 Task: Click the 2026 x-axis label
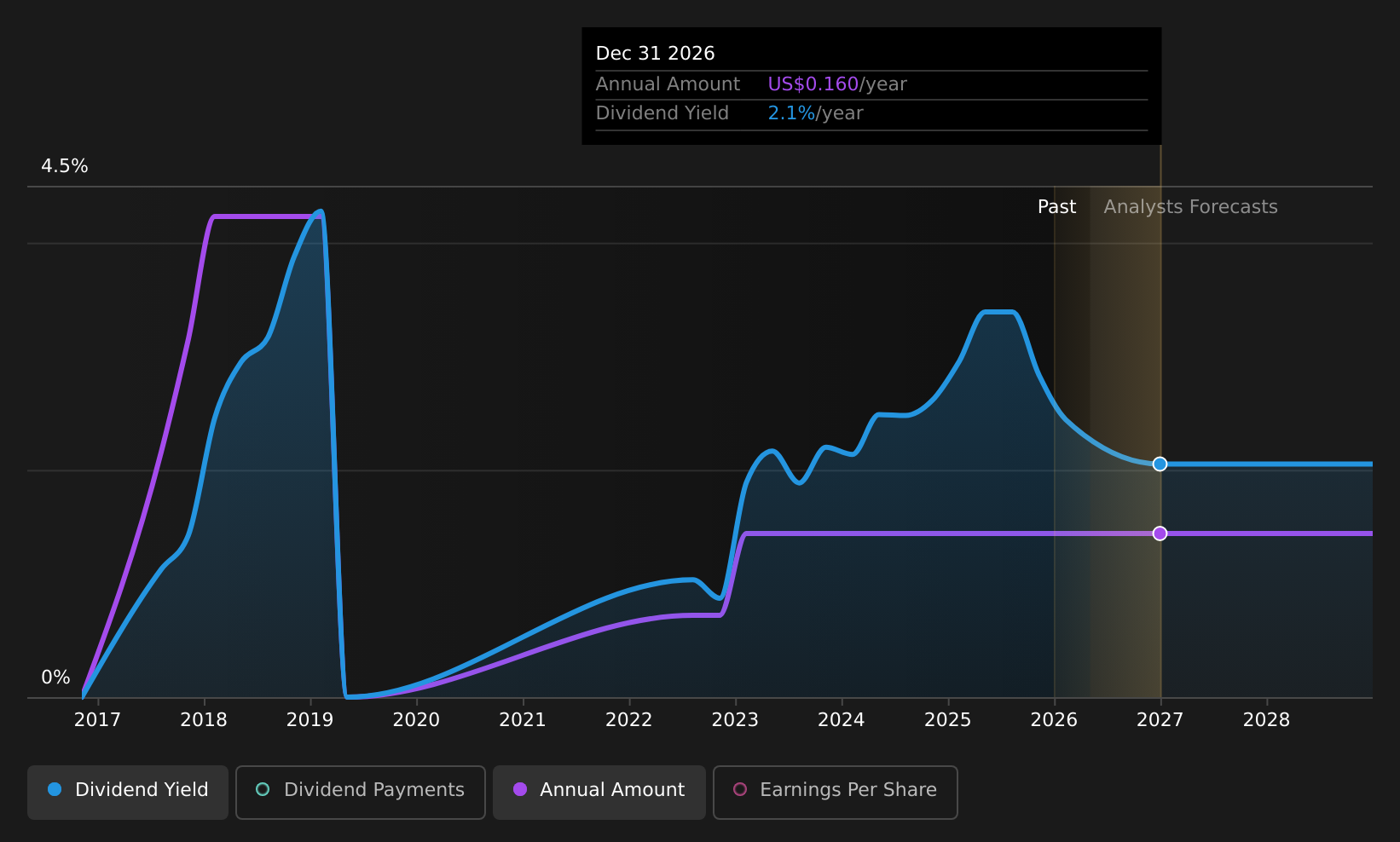coord(1054,720)
